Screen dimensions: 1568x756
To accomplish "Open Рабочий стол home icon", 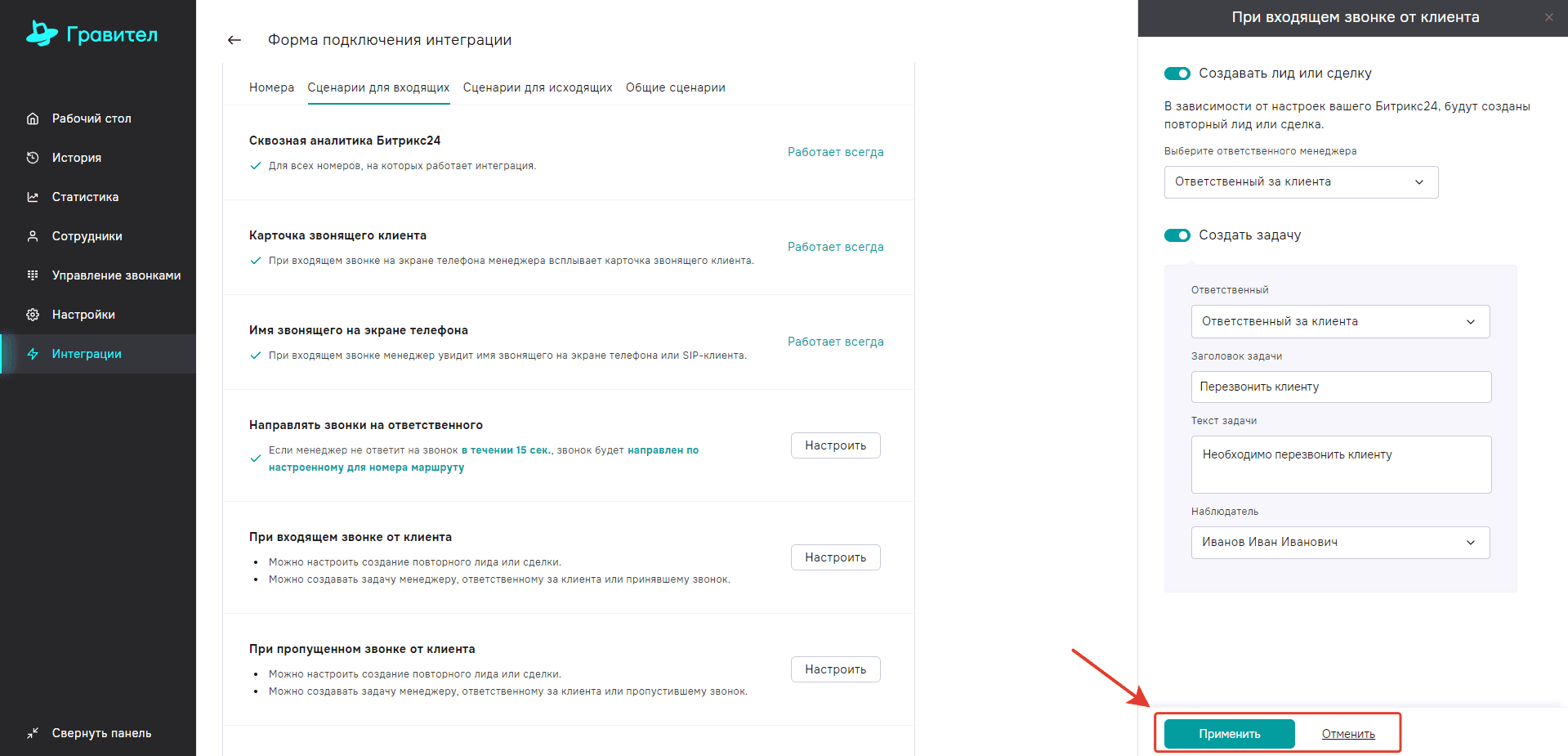I will [33, 119].
